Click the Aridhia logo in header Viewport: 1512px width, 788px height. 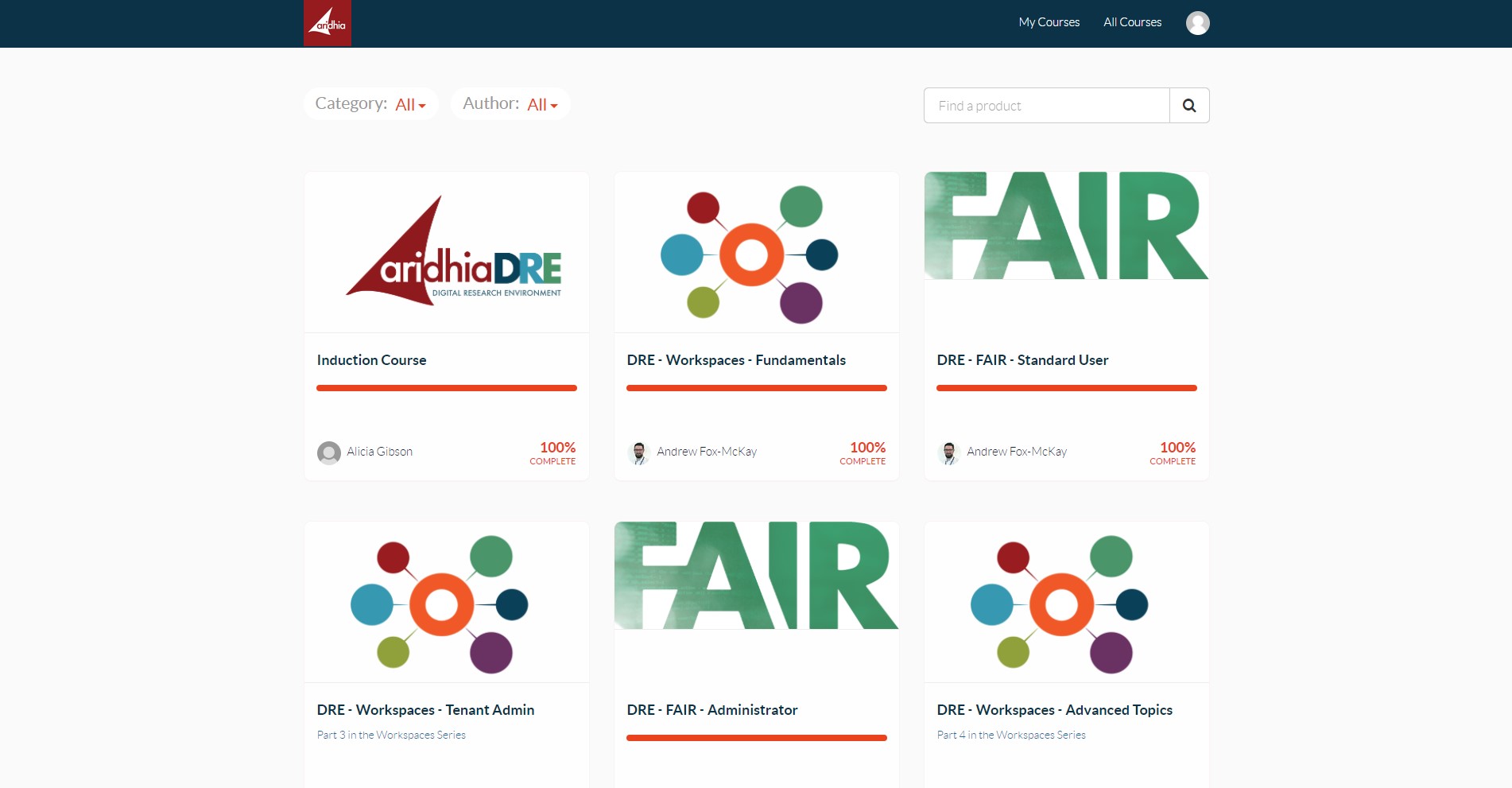click(x=328, y=23)
